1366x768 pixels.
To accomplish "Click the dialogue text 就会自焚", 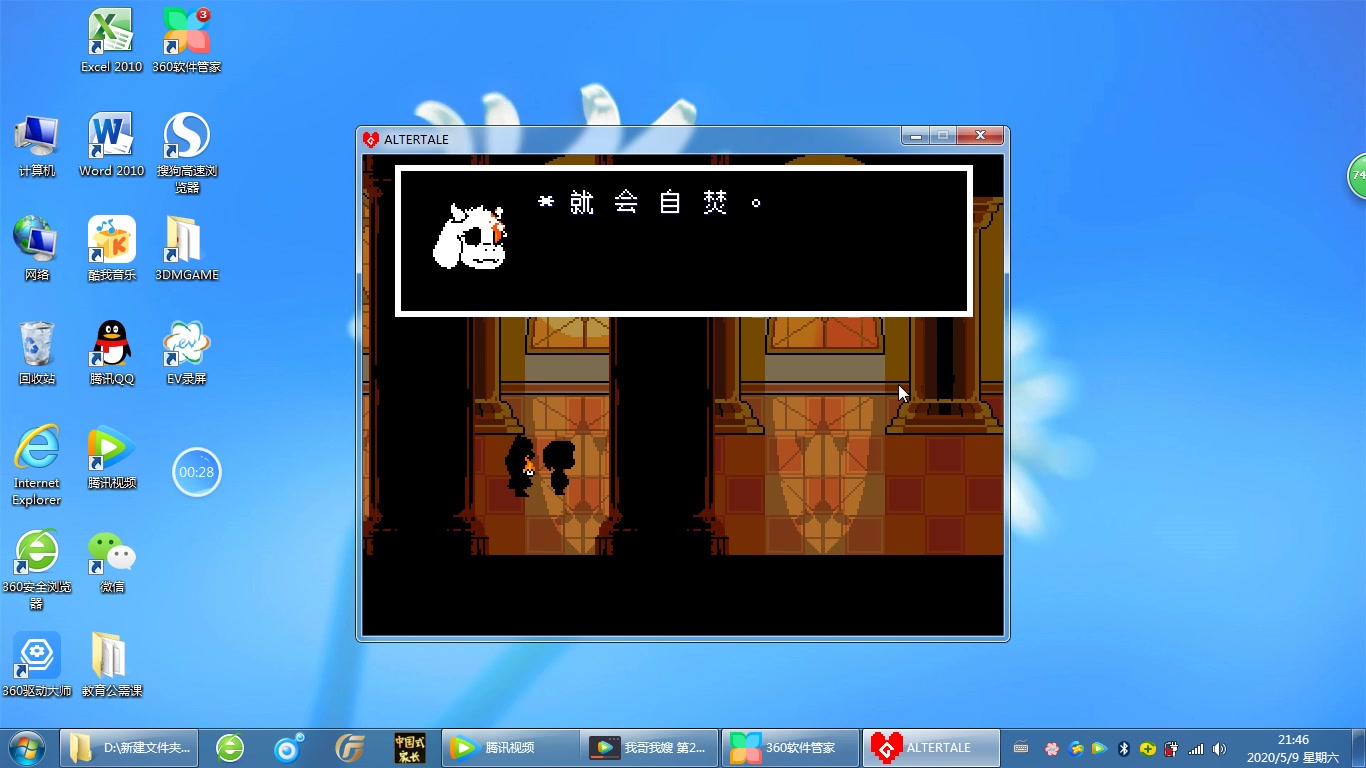I will (650, 203).
